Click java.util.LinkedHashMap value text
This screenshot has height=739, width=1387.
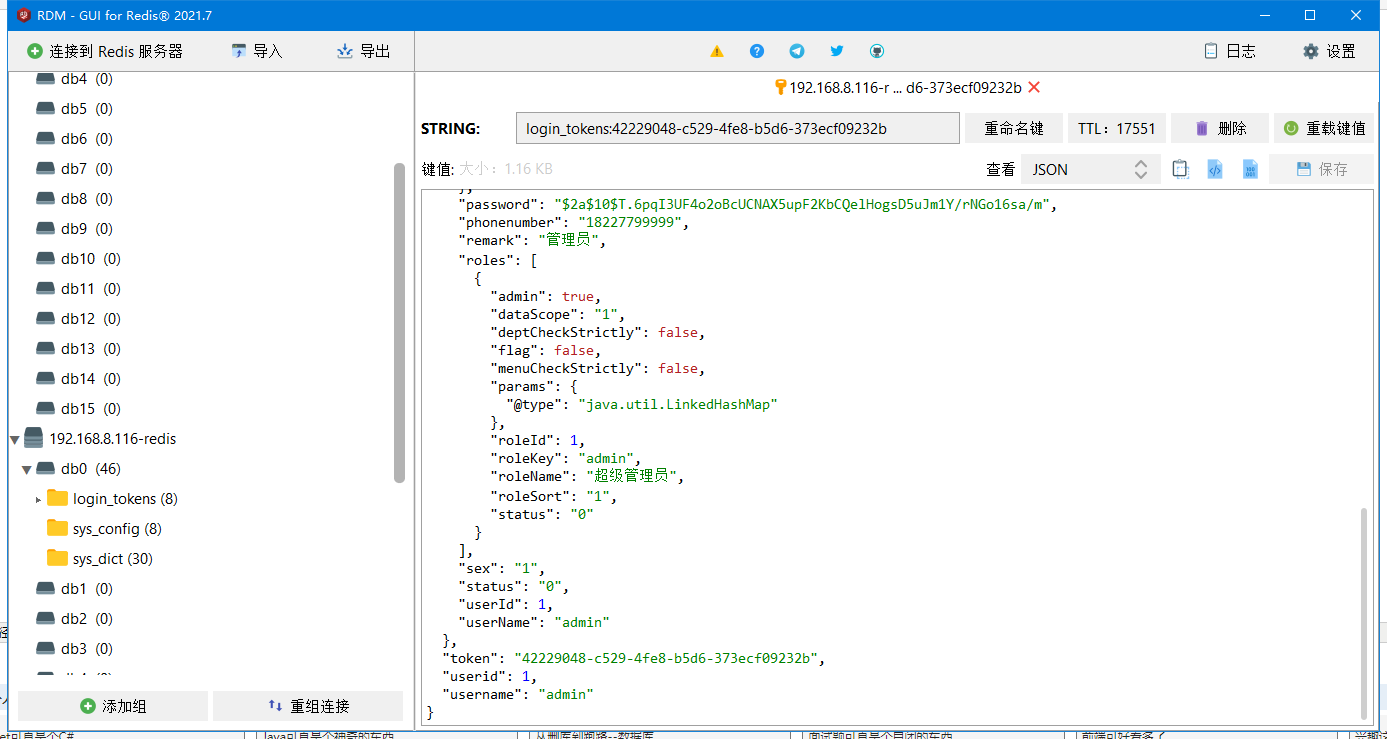pyautogui.click(x=678, y=404)
